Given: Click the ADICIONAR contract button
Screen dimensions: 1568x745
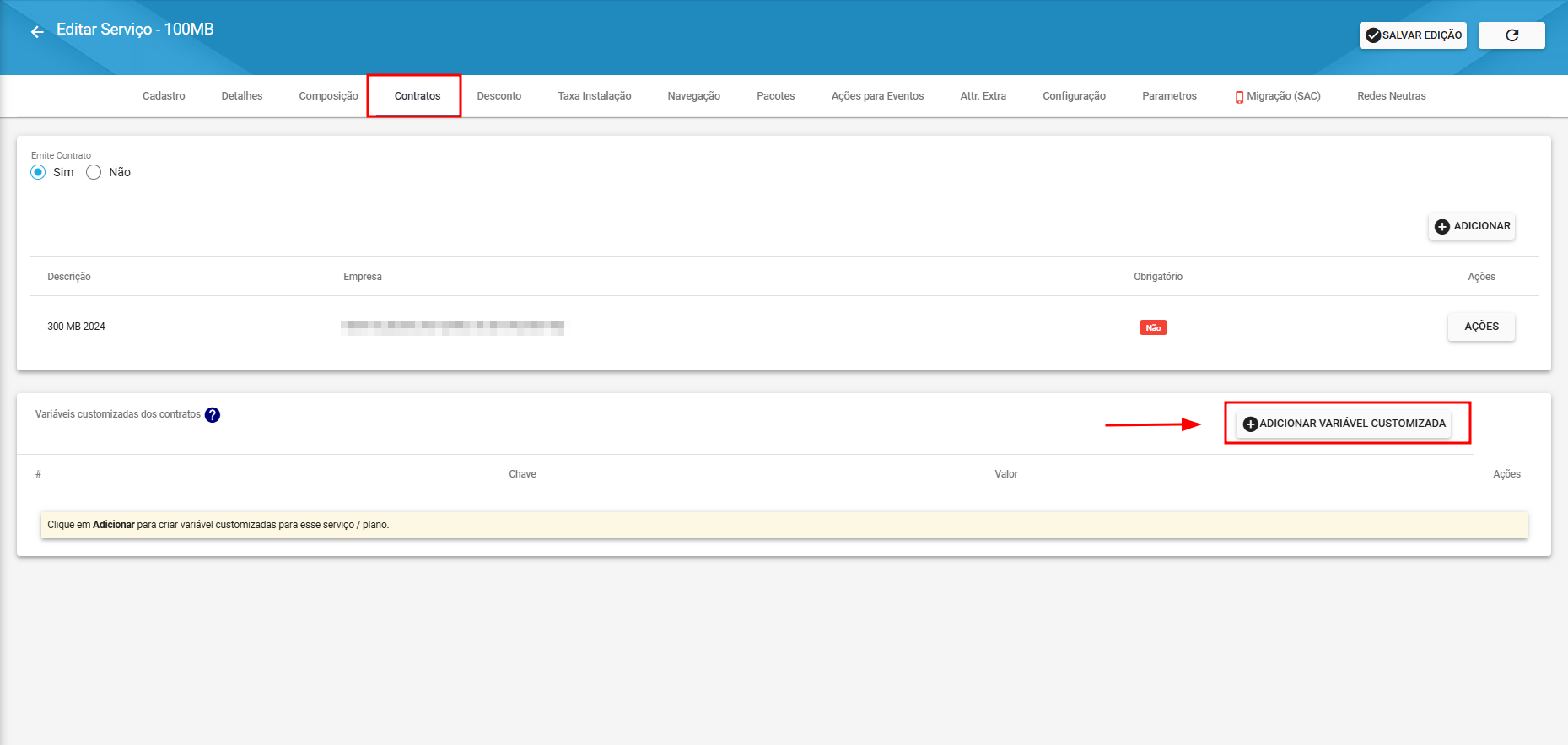Looking at the screenshot, I should (1472, 226).
